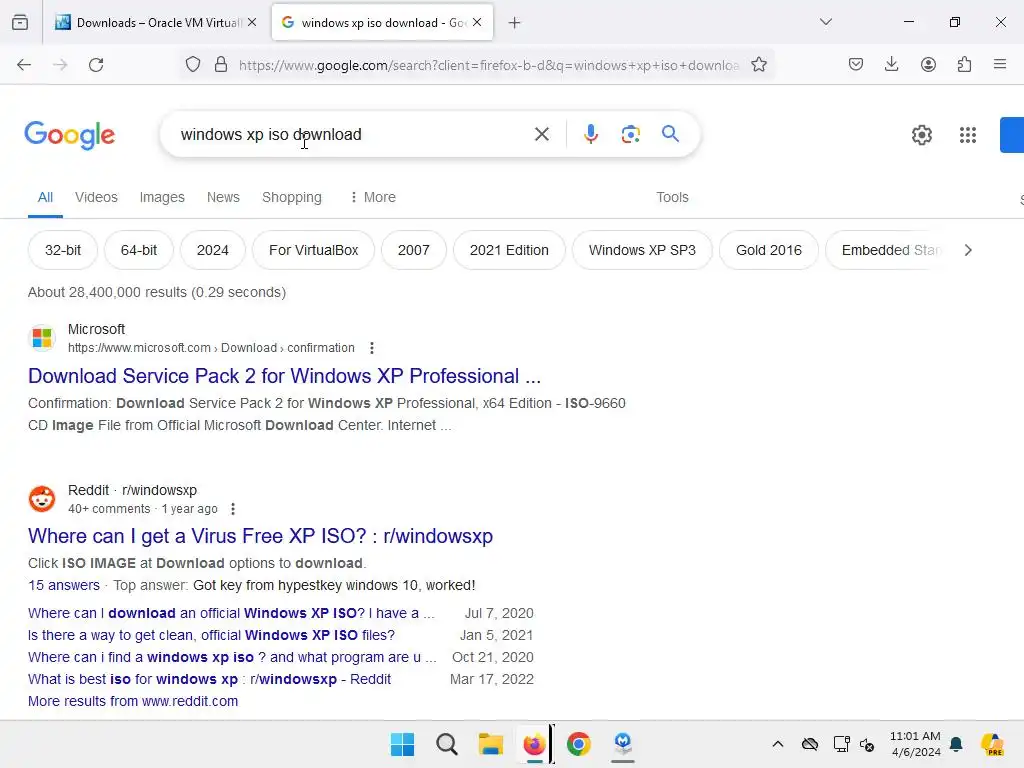Image resolution: width=1024 pixels, height=768 pixels.
Task: Open Firefox View tab list icon
Action: (20, 23)
